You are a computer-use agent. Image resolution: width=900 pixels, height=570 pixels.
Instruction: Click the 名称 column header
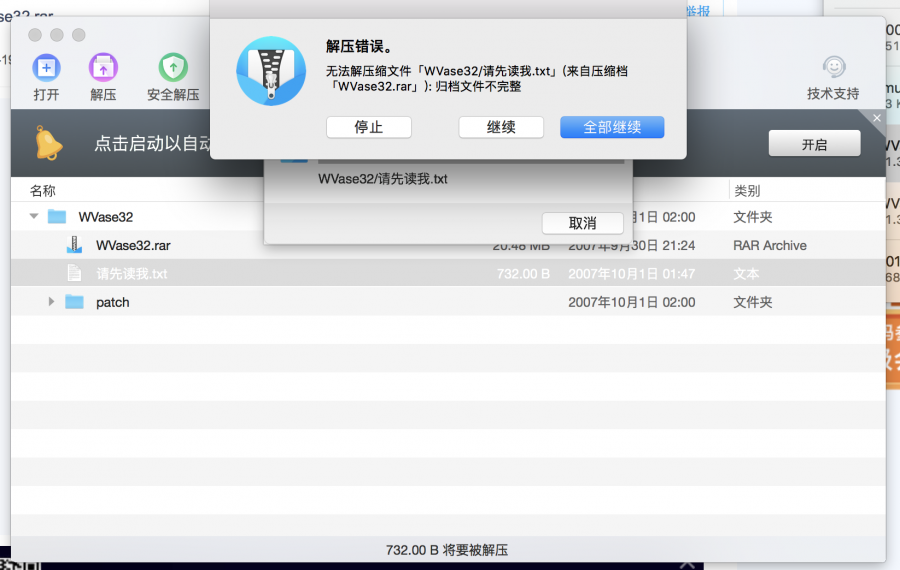point(43,191)
